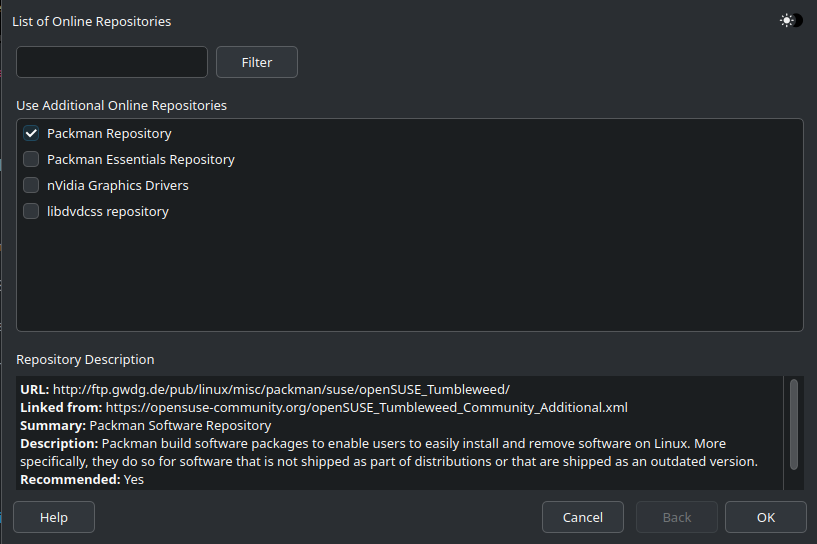The height and width of the screenshot is (544, 817).
Task: Select the Packman Repository list entry label
Action: tap(109, 133)
